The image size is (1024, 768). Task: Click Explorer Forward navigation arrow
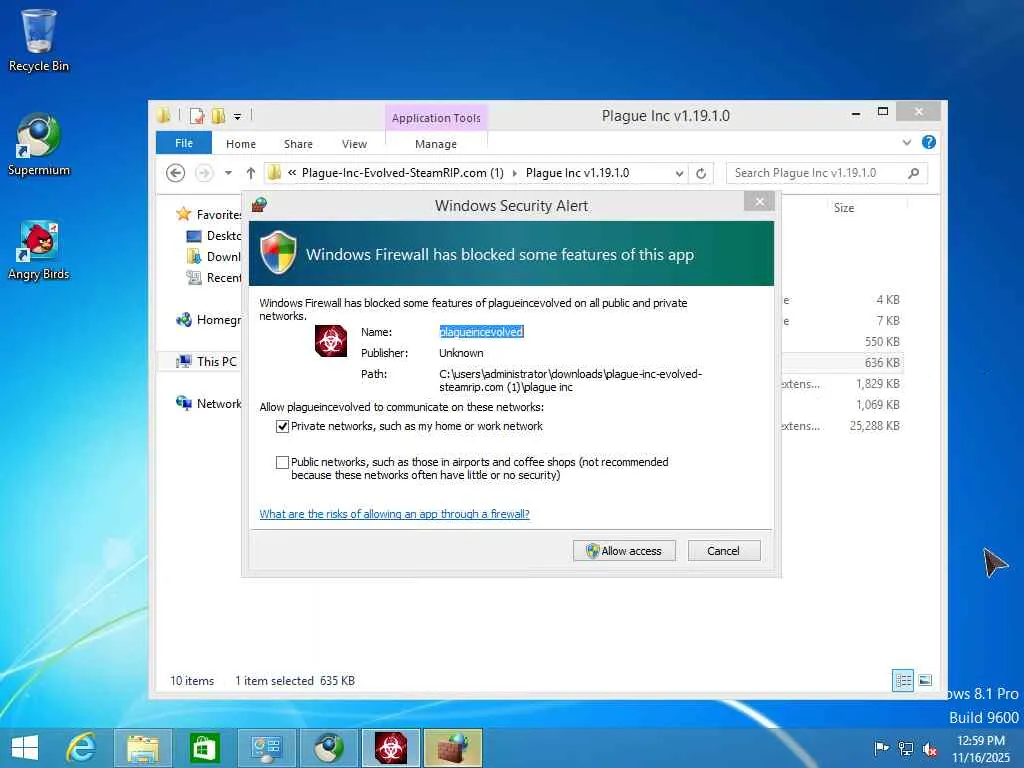pyautogui.click(x=204, y=173)
